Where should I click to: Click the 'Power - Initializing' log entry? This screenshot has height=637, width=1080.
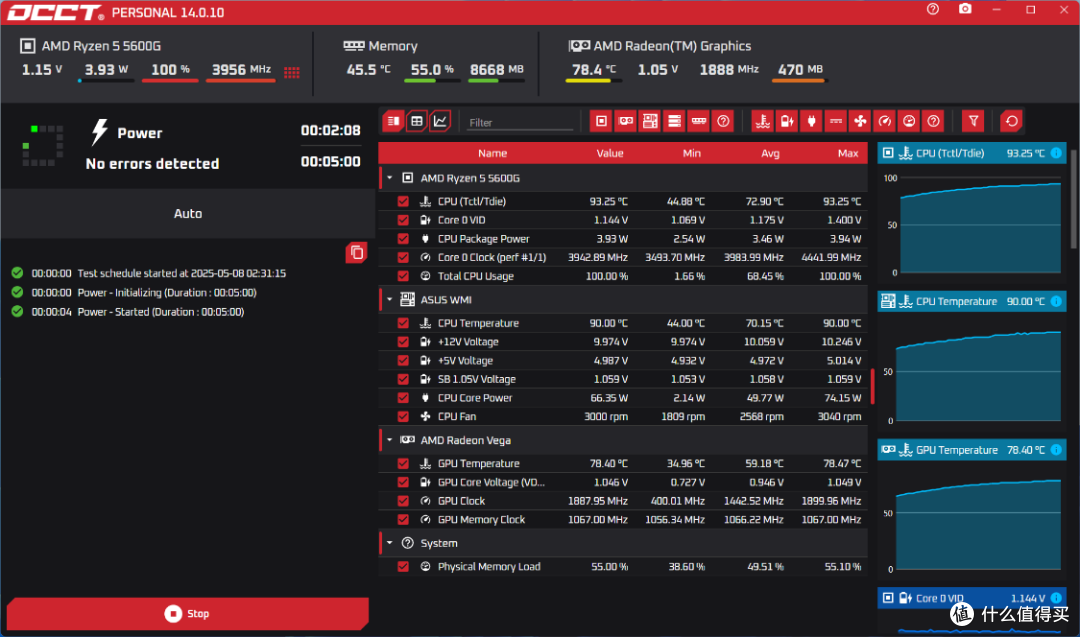pos(134,292)
